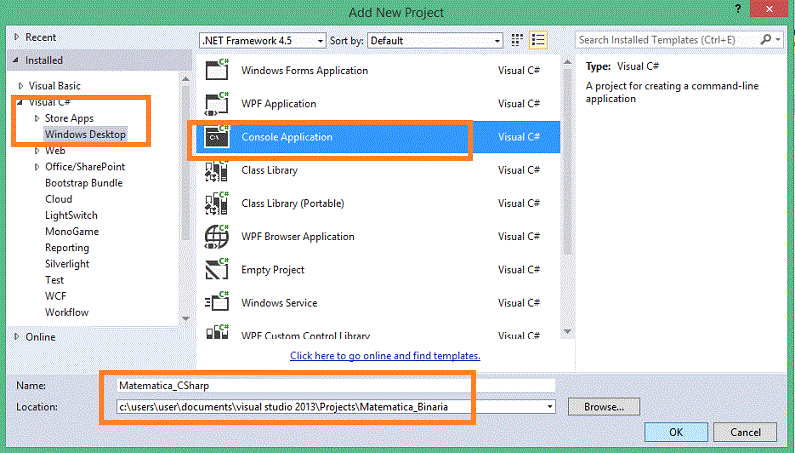Select the Test category
Screen dimensions: 795x453
pos(54,280)
